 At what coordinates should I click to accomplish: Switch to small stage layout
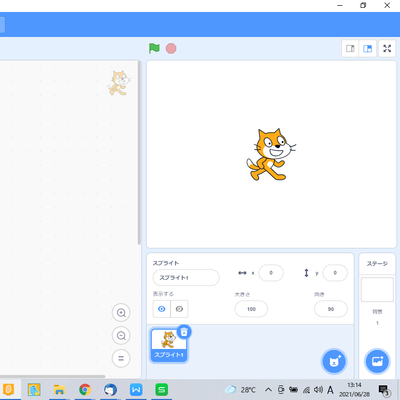coord(350,49)
